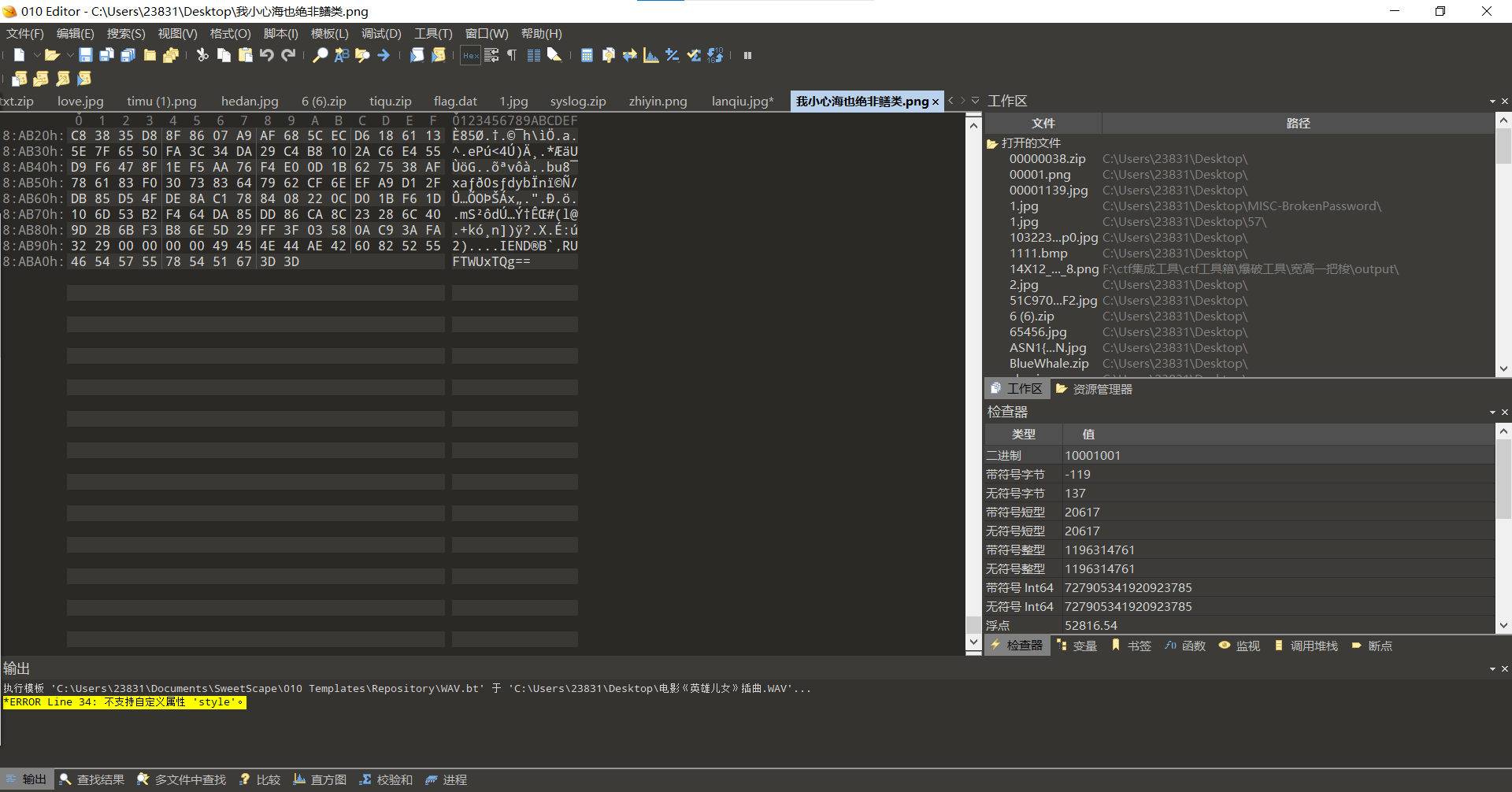Open the 校验和 bottom tab
The width and height of the screenshot is (1512, 792).
[x=386, y=779]
